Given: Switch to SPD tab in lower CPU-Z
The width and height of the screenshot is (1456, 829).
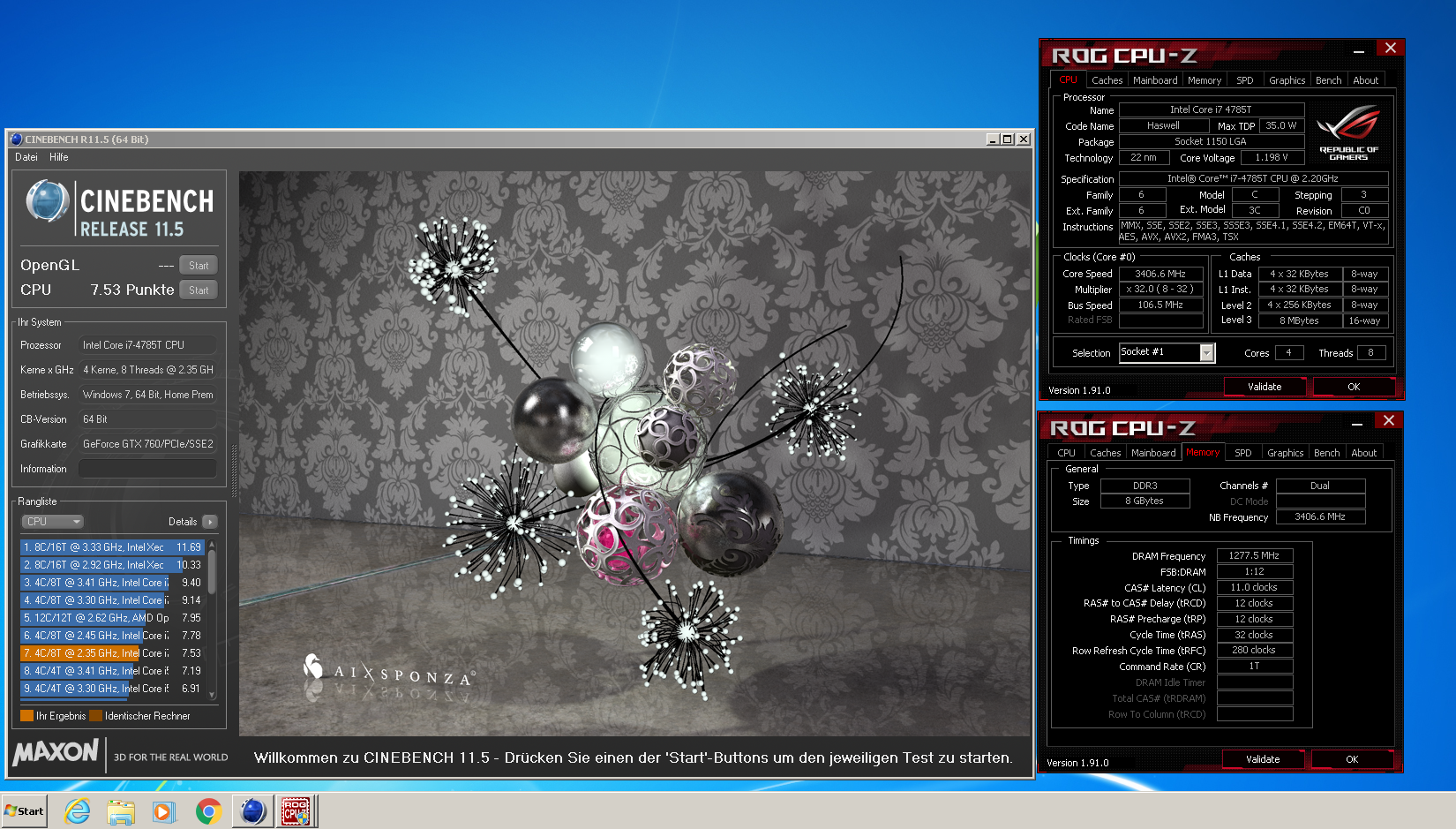Looking at the screenshot, I should click(x=1243, y=453).
